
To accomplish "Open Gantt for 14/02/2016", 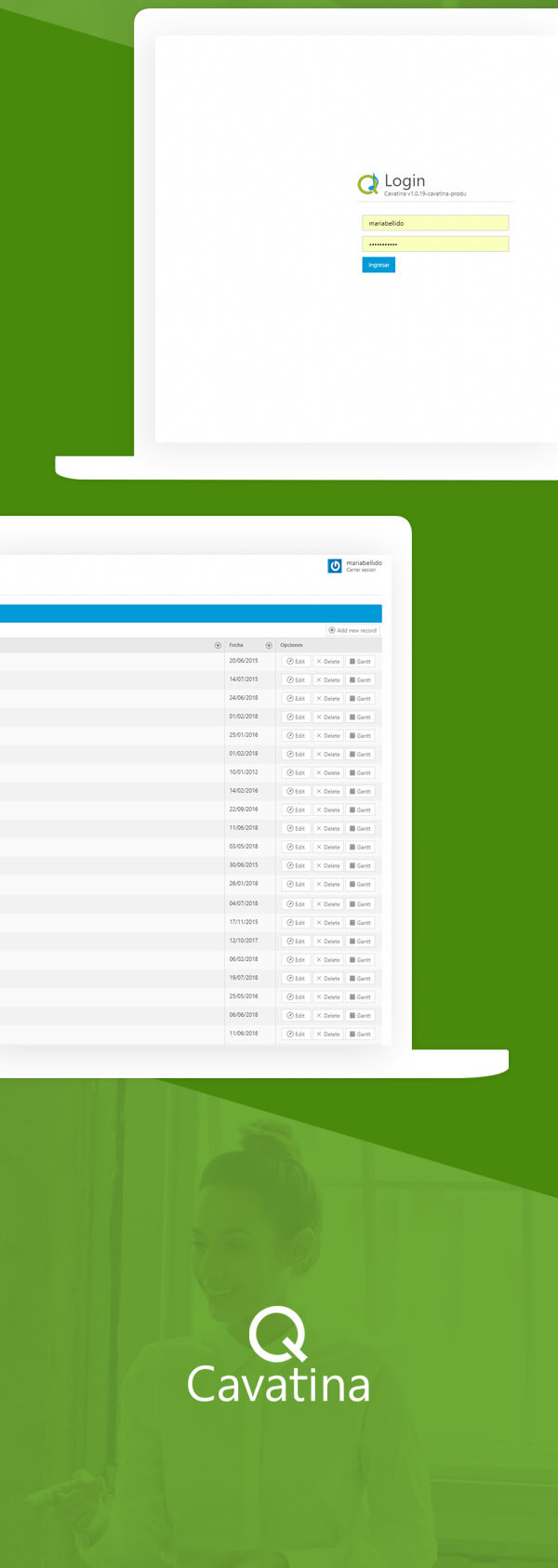I will 361,792.
